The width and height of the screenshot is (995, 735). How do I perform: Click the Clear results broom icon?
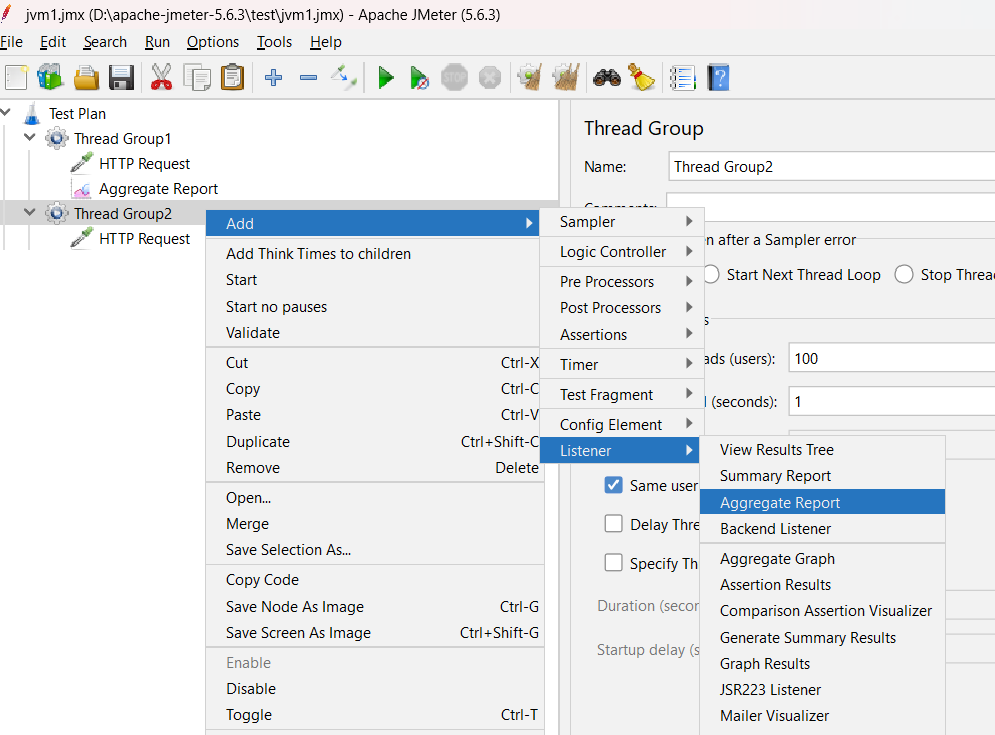coord(529,78)
